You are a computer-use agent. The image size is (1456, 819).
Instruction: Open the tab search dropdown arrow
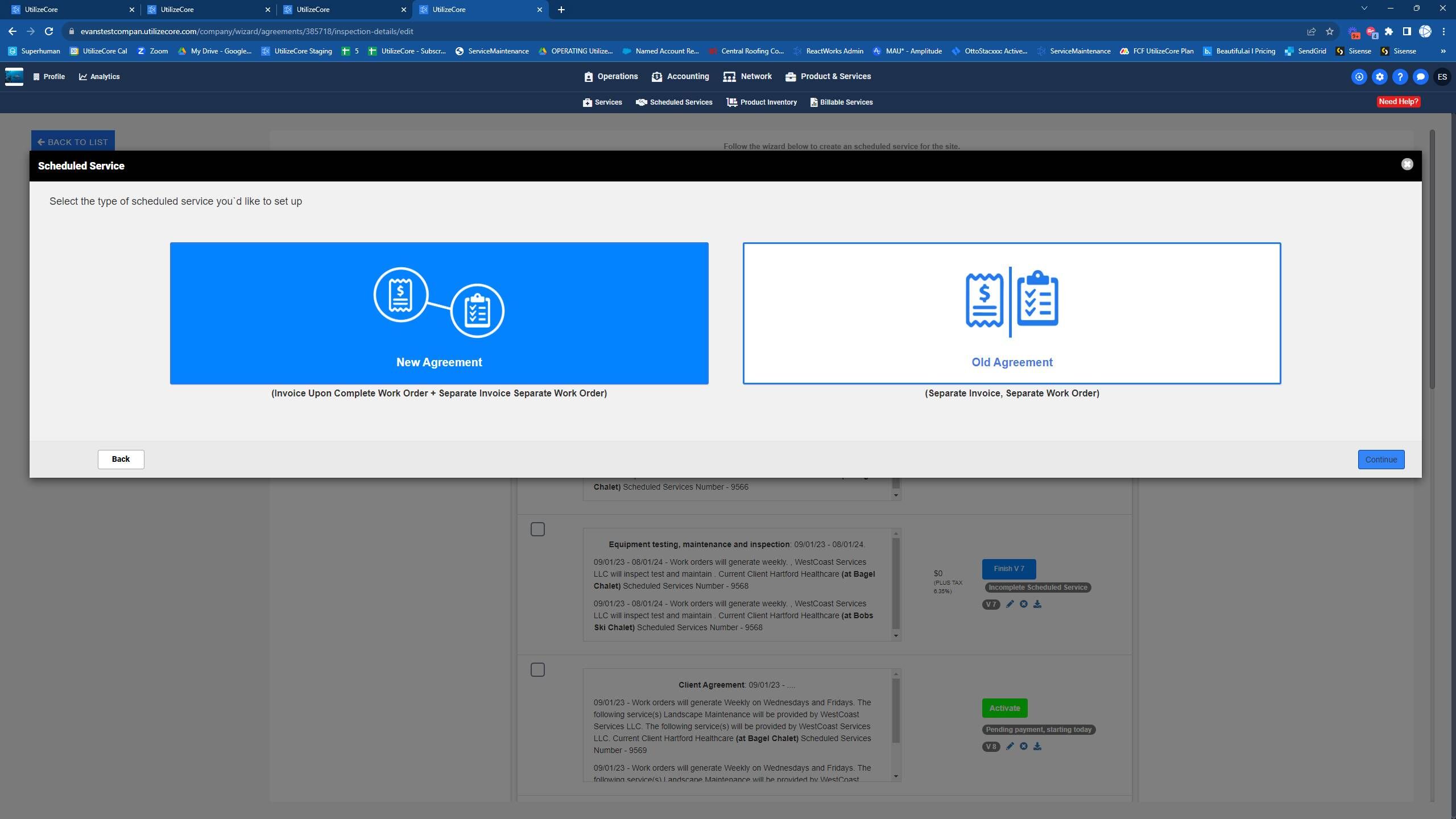tap(1364, 9)
